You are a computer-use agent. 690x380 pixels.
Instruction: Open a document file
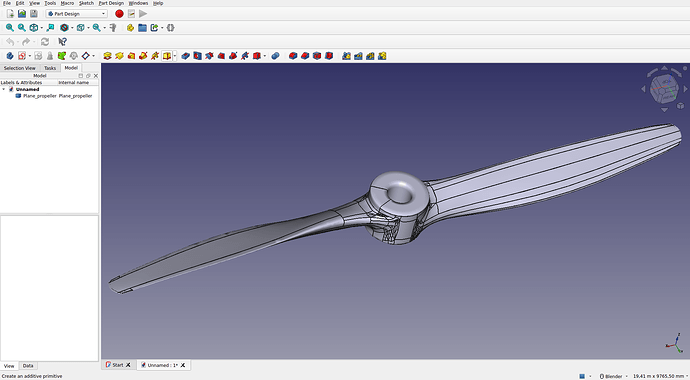(22, 14)
